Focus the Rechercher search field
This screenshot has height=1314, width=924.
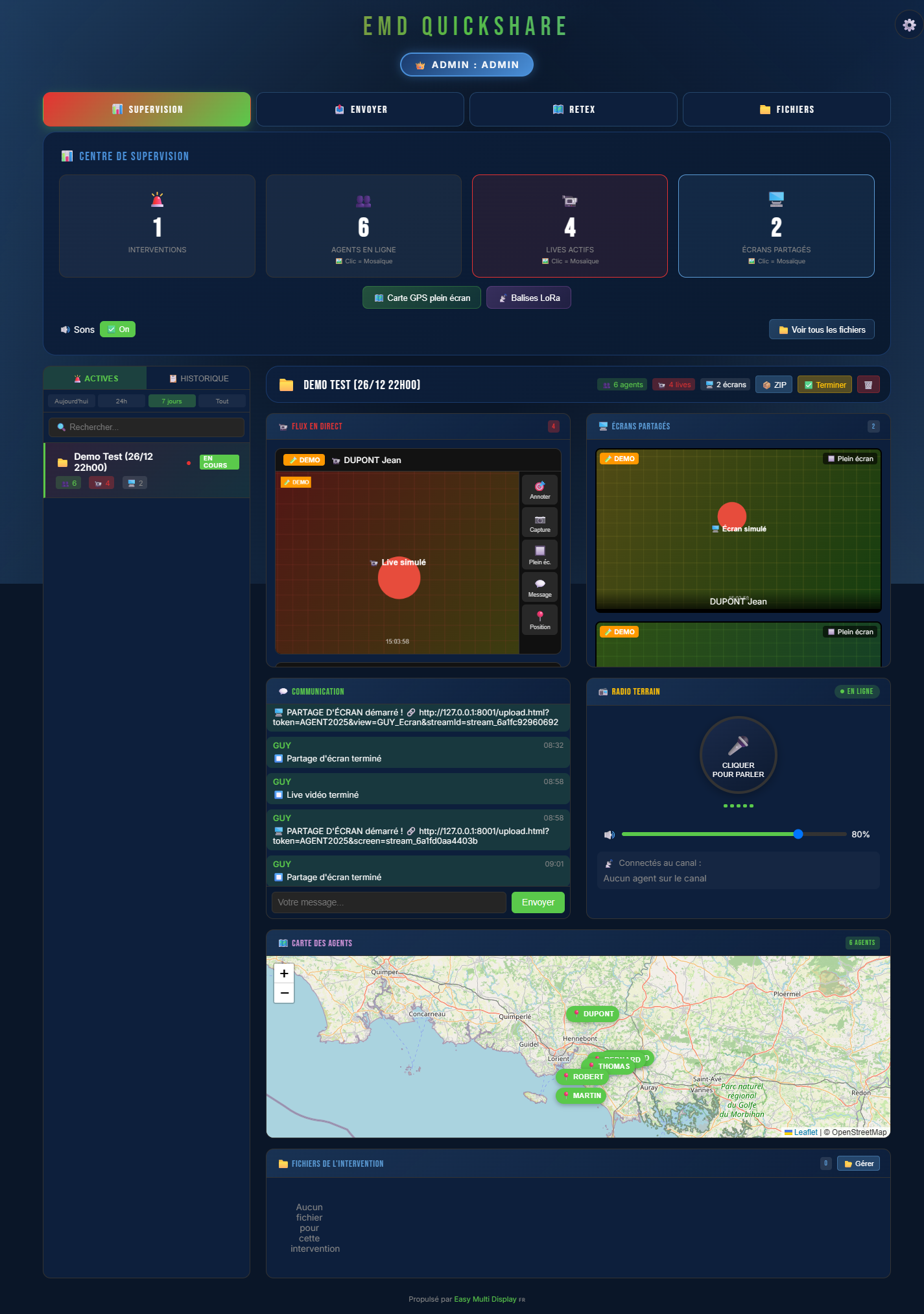(x=147, y=427)
